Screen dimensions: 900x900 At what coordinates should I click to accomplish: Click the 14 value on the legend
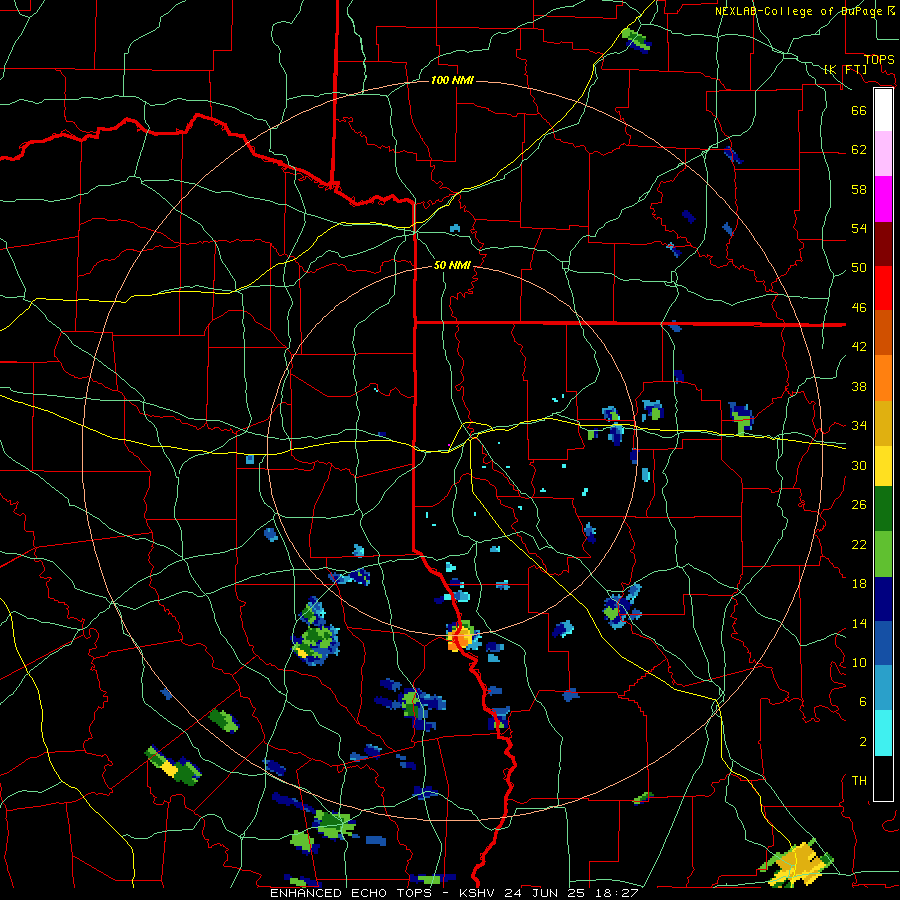tap(859, 623)
